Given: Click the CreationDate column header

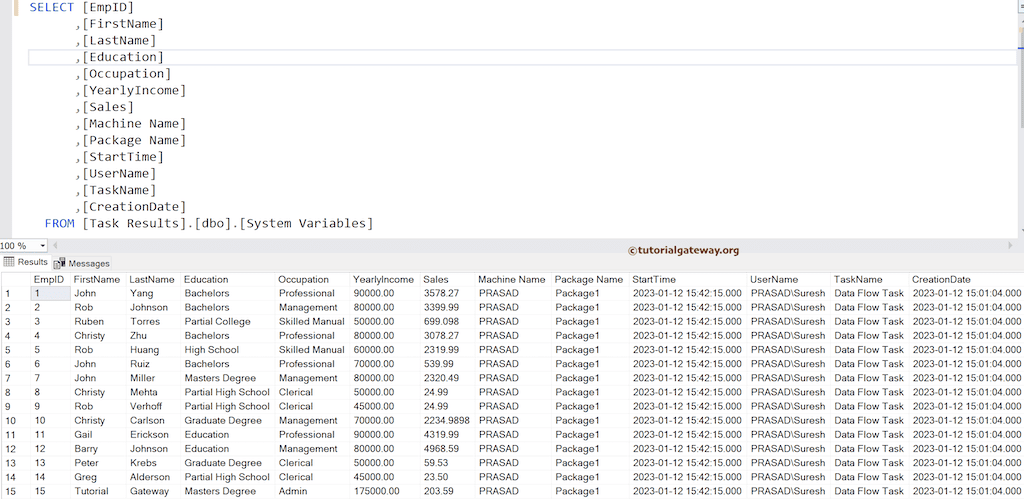Looking at the screenshot, I should point(967,279).
